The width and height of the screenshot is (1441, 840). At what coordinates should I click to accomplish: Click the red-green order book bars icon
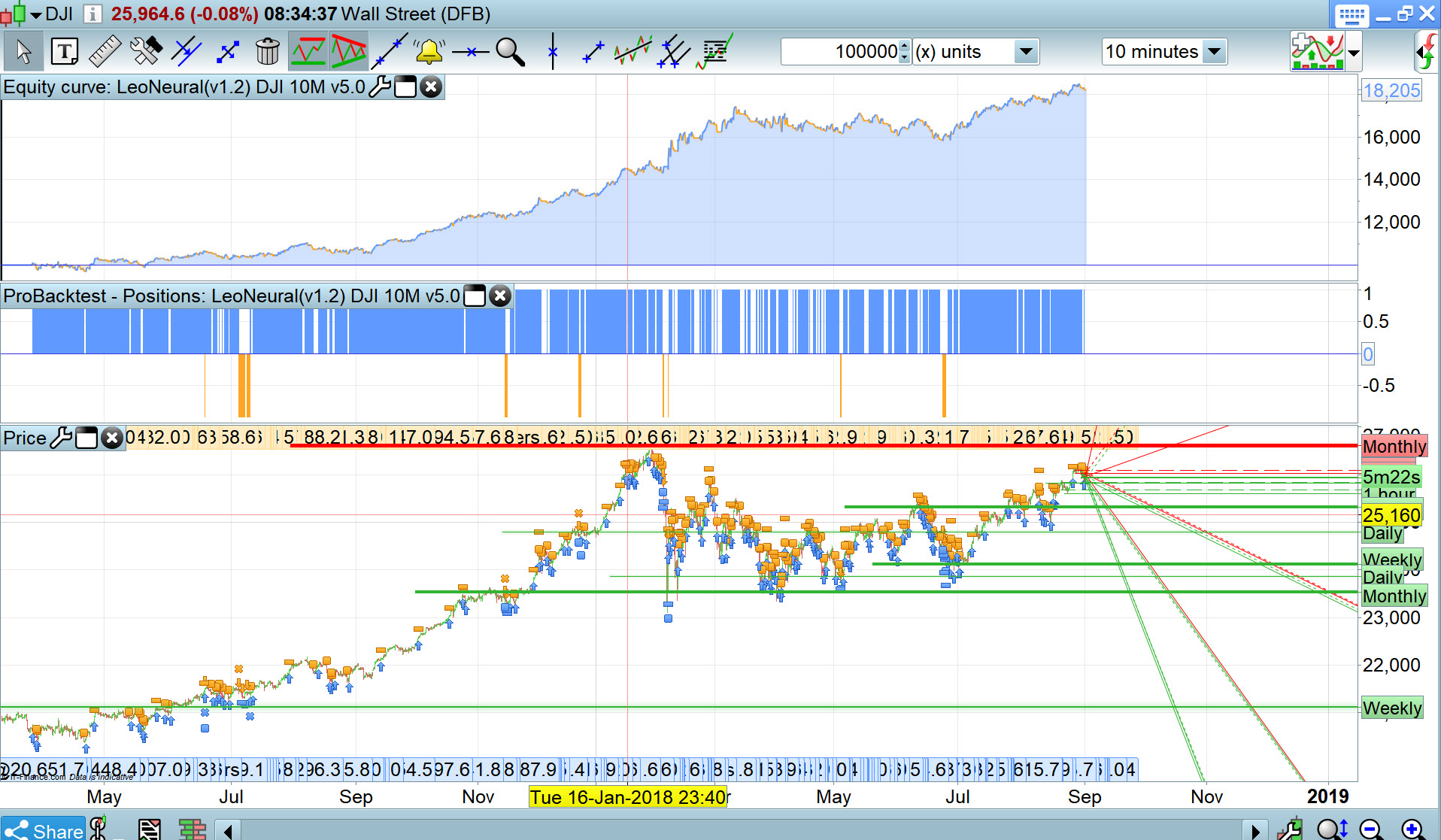[x=193, y=829]
